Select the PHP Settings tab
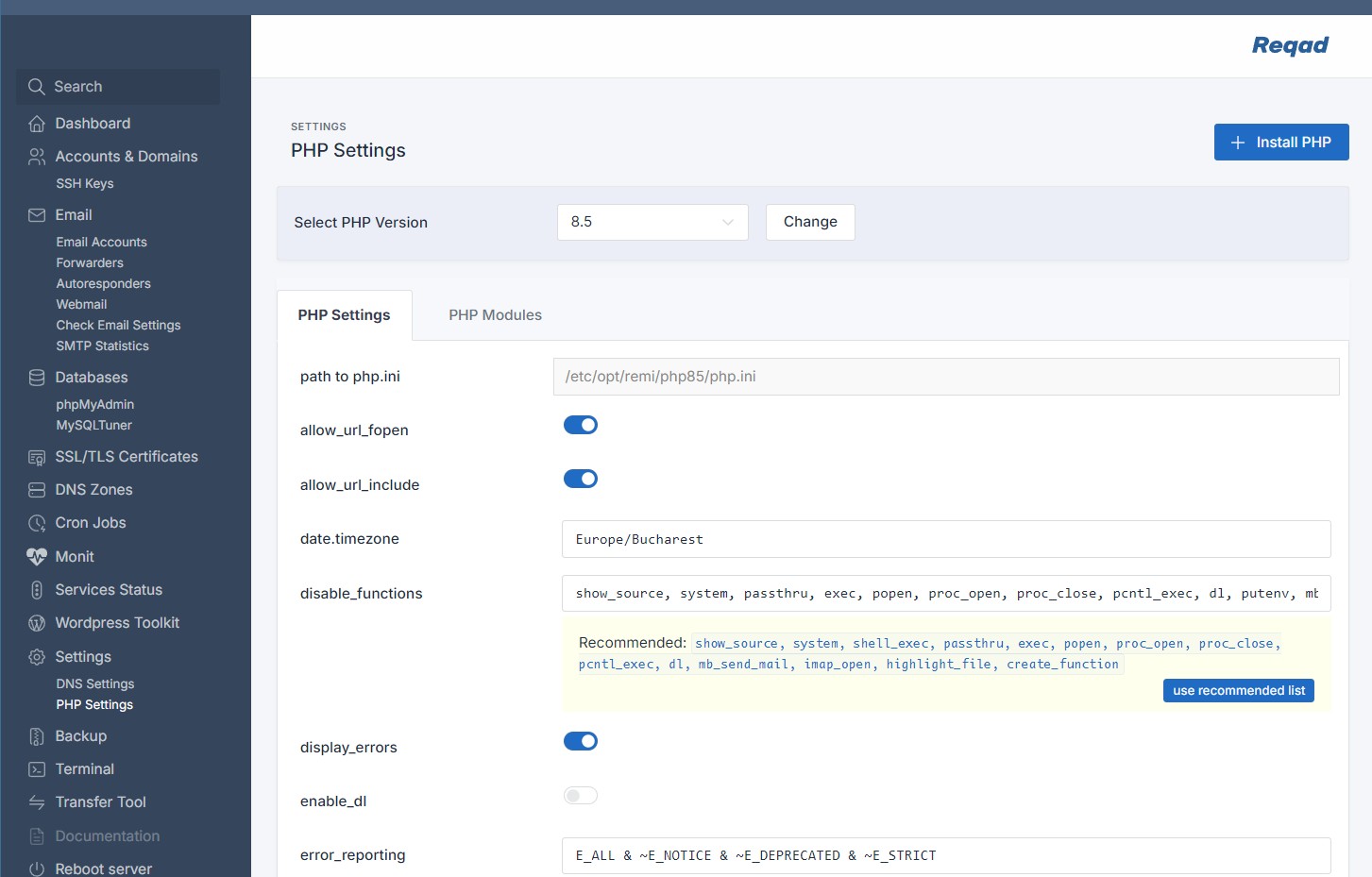The width and height of the screenshot is (1372, 877). click(x=344, y=315)
